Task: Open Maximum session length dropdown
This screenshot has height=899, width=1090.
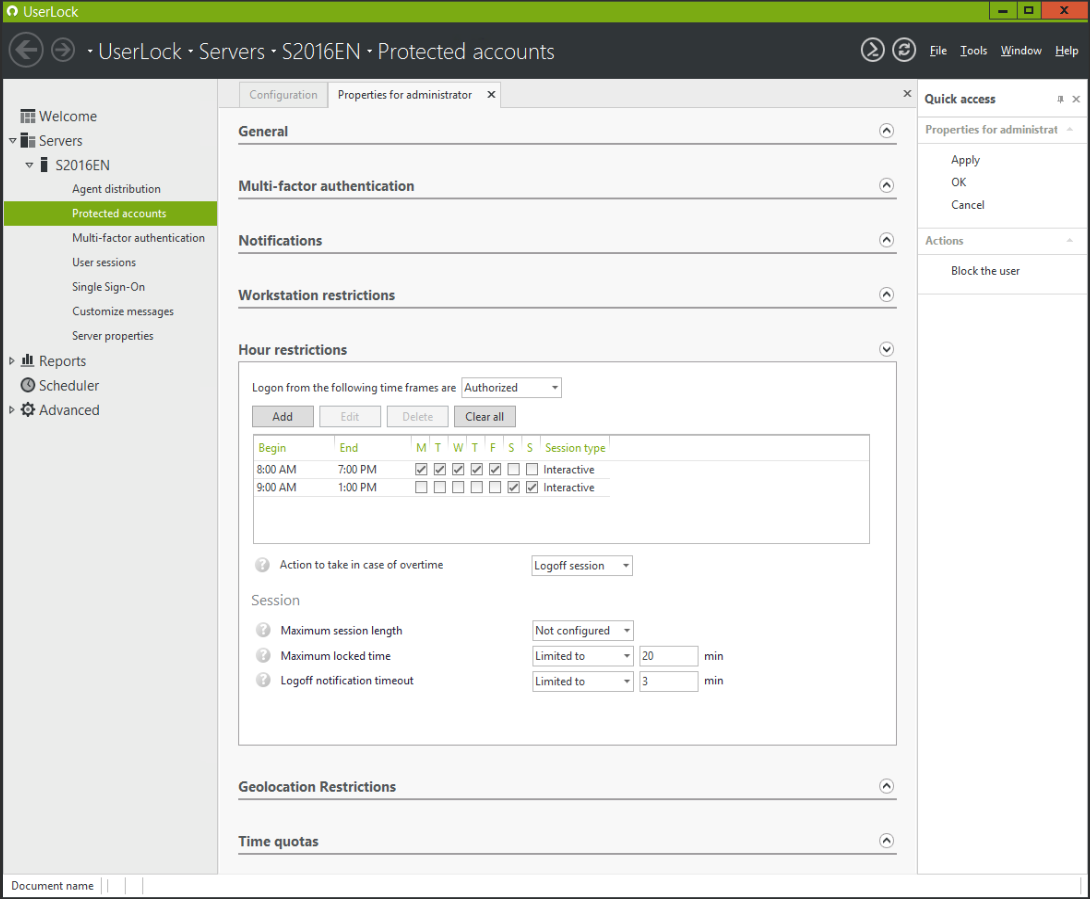Action: (583, 631)
